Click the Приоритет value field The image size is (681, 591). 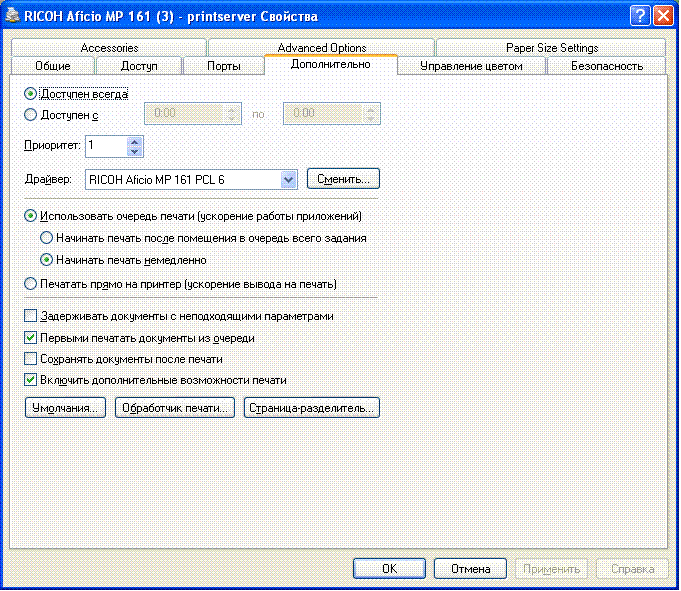click(x=107, y=146)
